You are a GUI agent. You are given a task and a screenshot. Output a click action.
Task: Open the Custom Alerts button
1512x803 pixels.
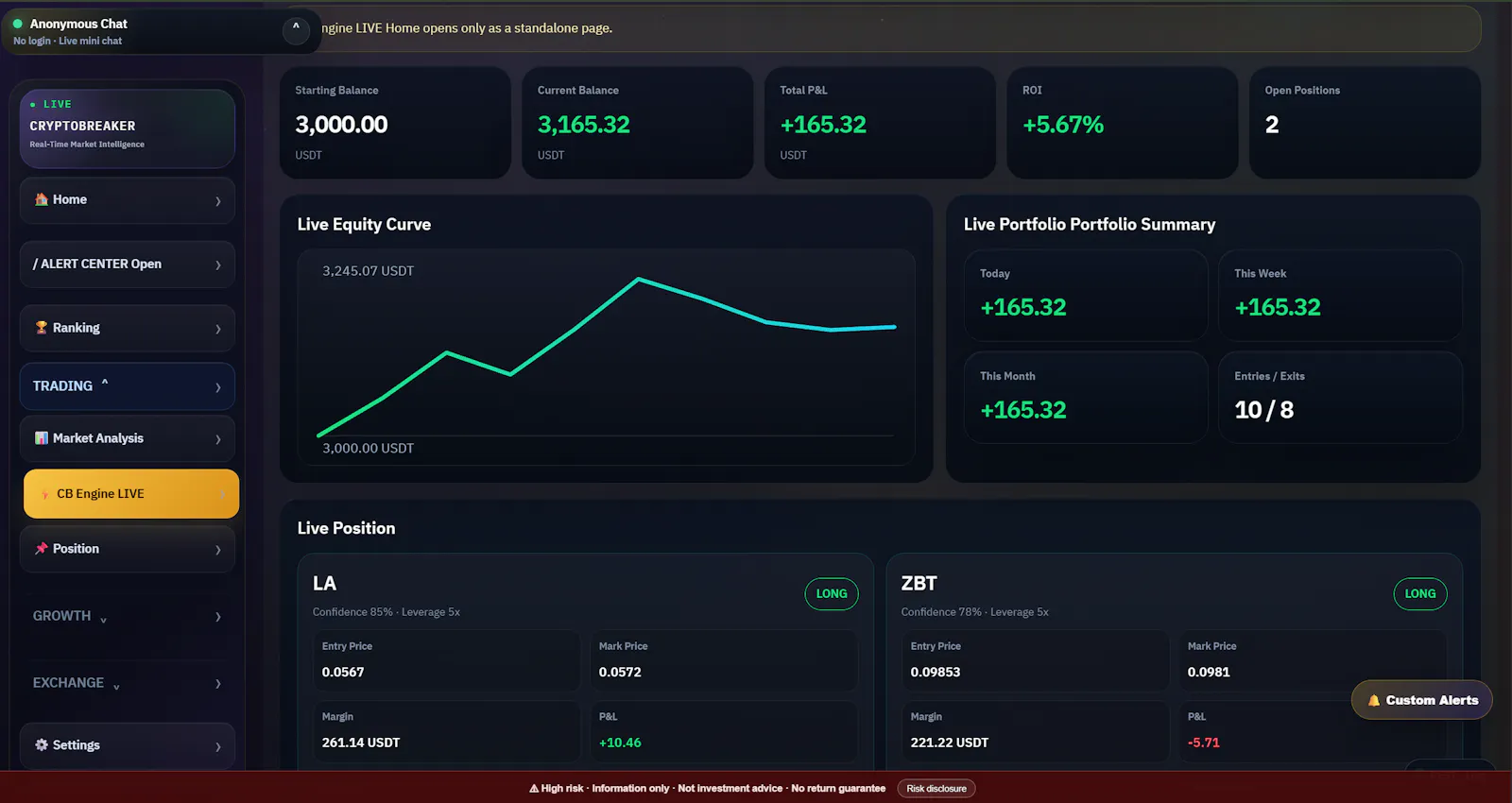coord(1421,700)
